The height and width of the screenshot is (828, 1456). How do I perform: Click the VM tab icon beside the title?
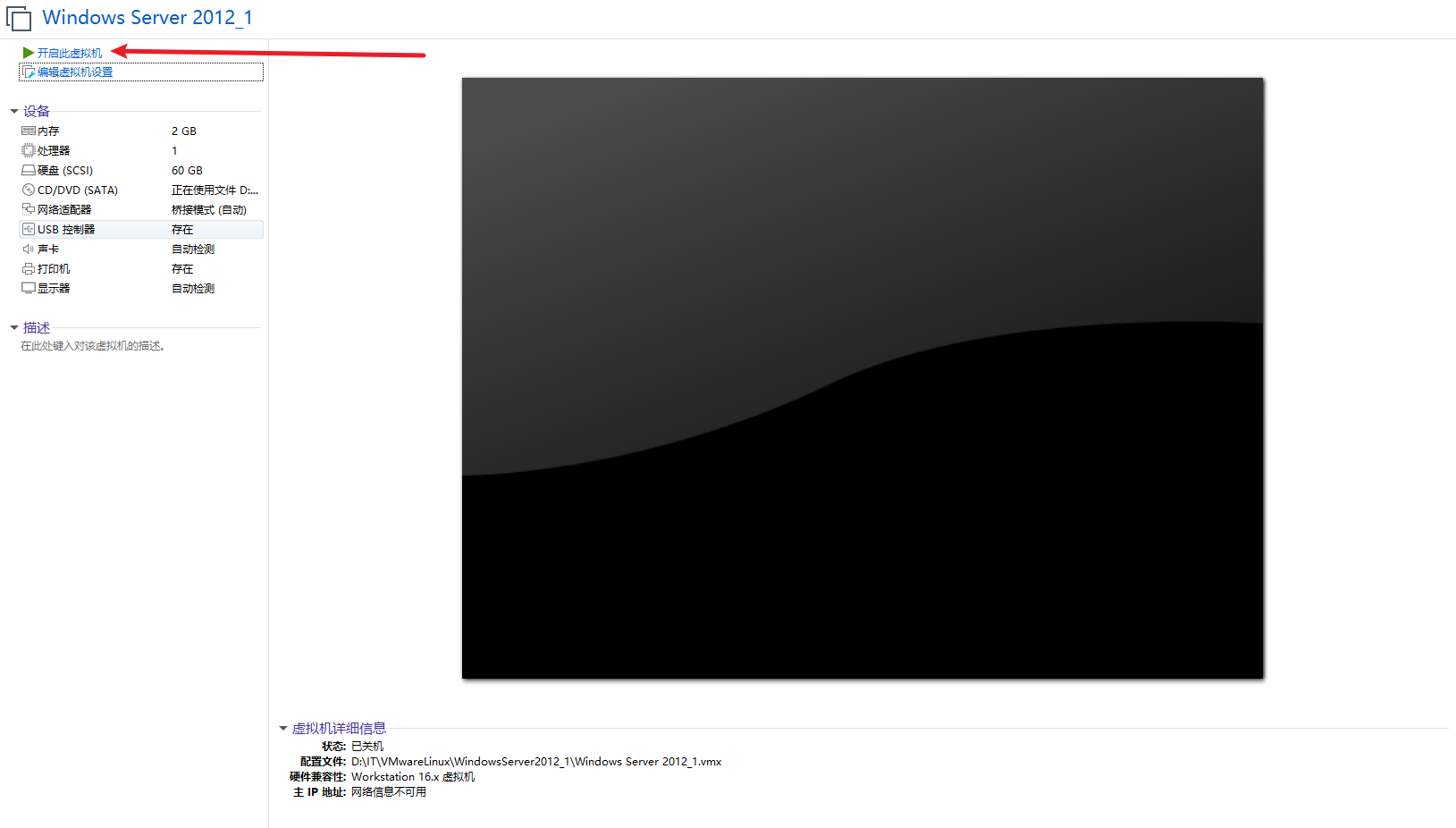click(x=19, y=17)
